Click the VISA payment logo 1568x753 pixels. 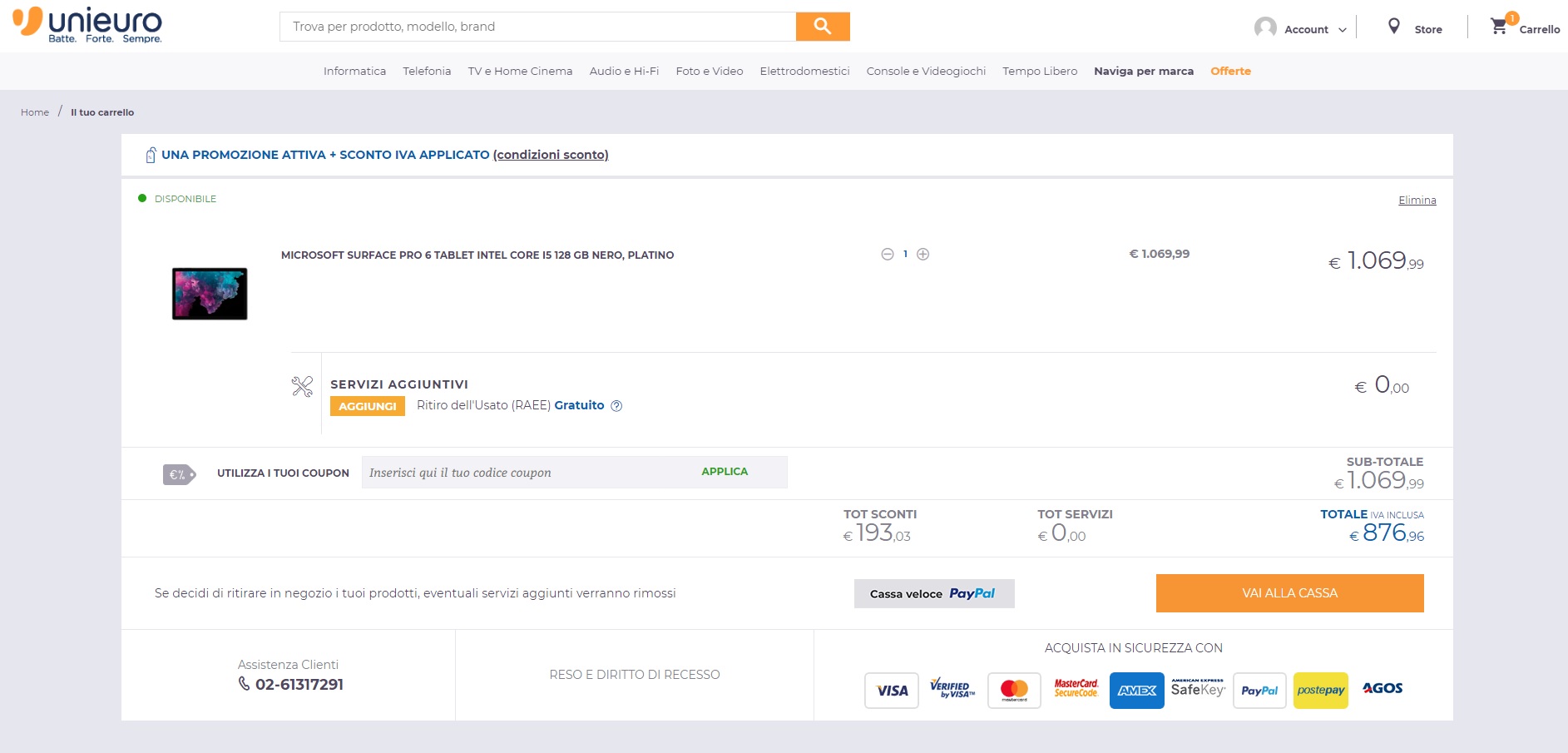892,691
